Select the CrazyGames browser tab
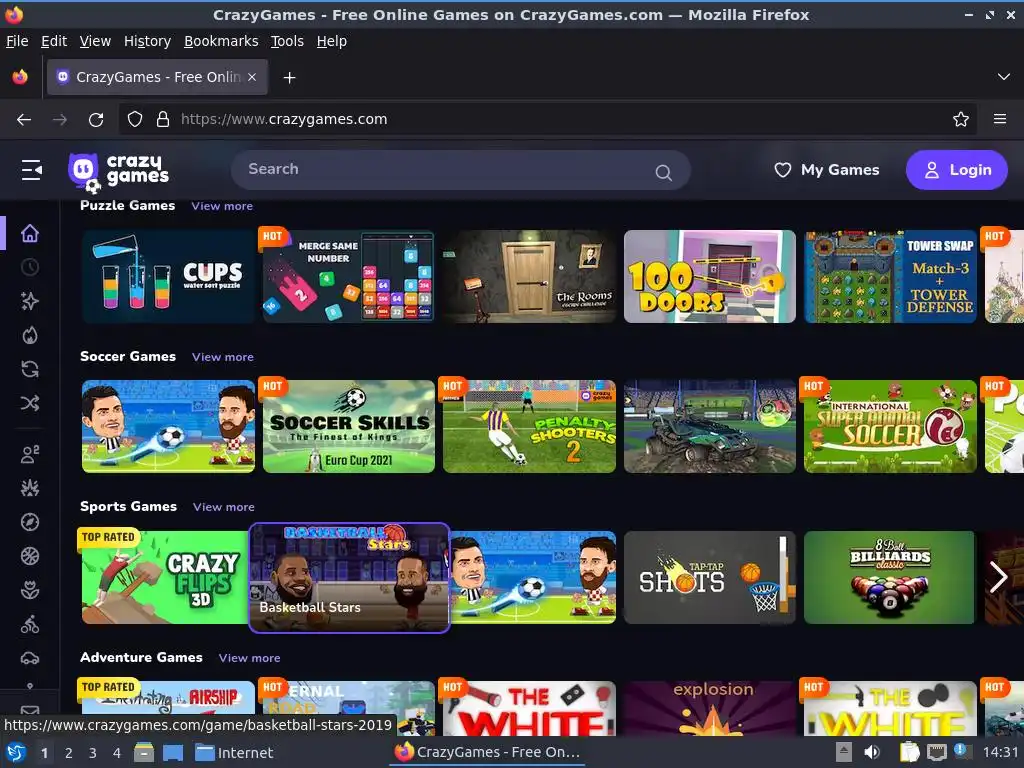 [157, 77]
